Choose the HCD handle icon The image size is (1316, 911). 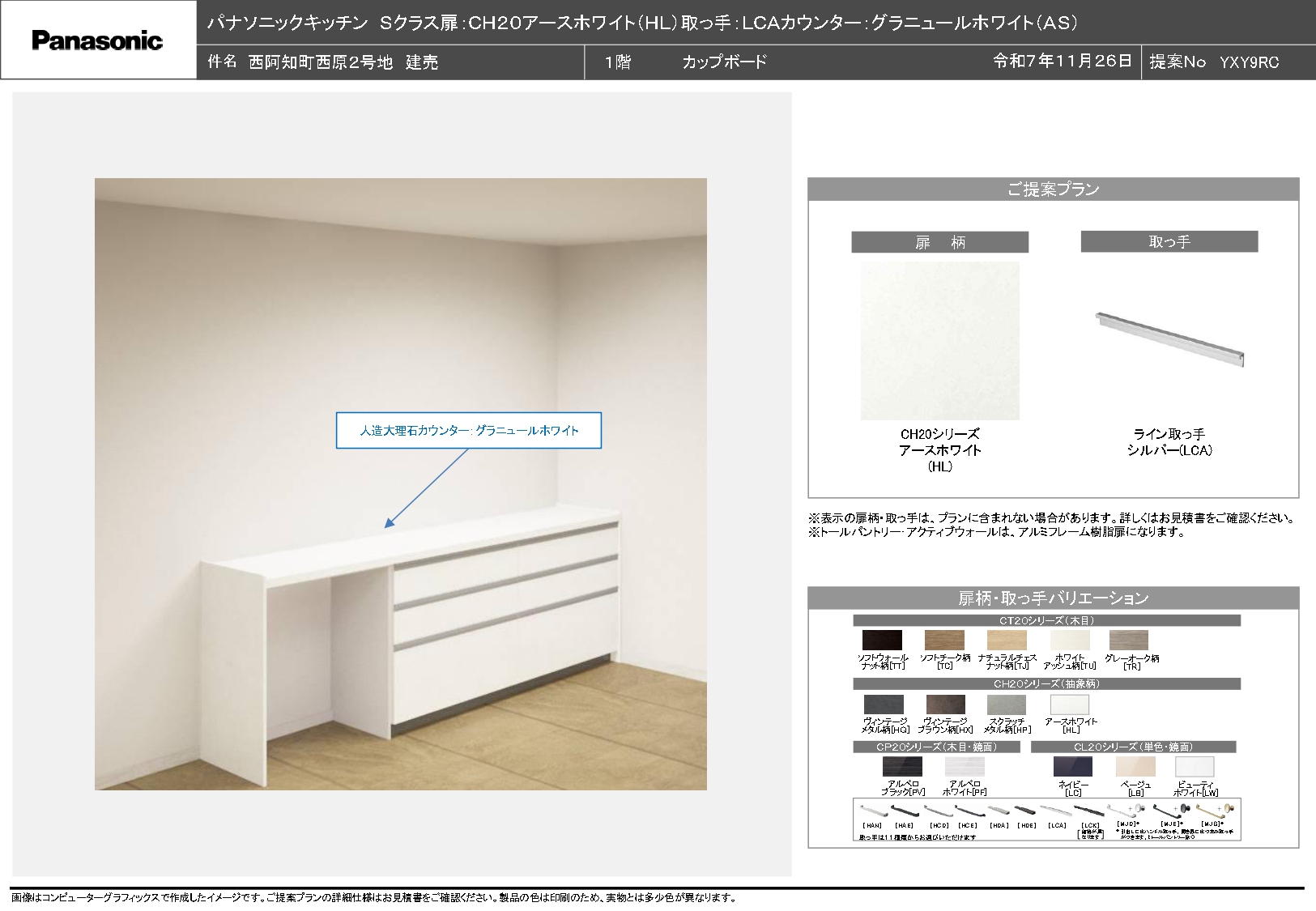939,811
